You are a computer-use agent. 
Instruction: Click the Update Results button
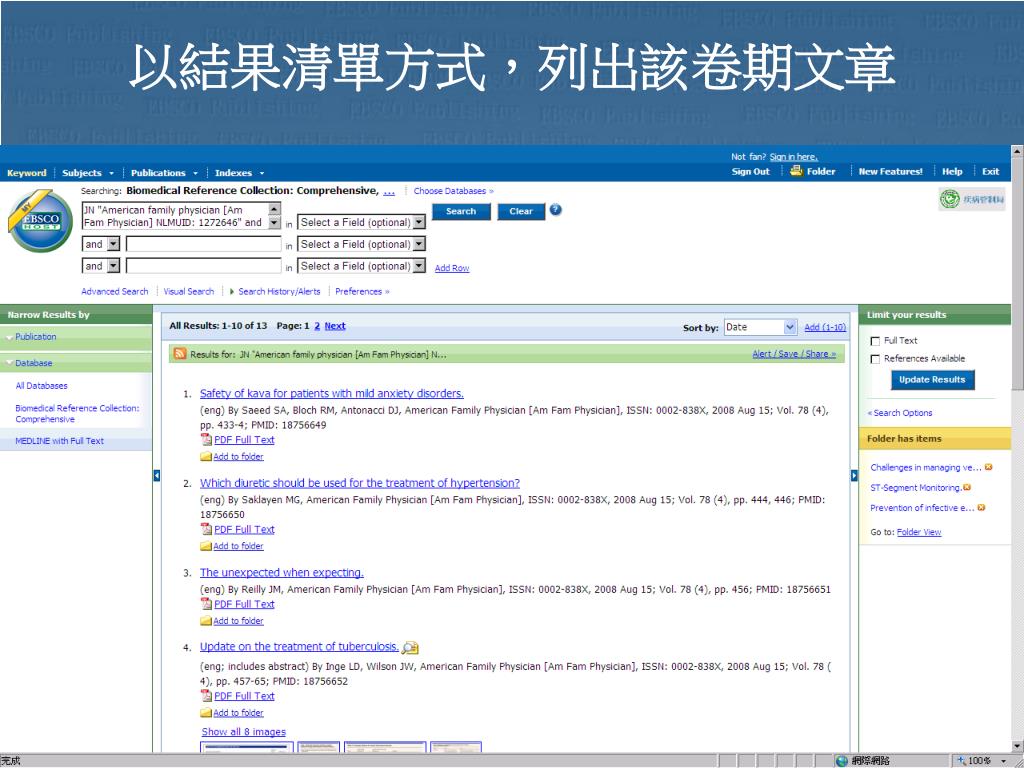click(932, 379)
